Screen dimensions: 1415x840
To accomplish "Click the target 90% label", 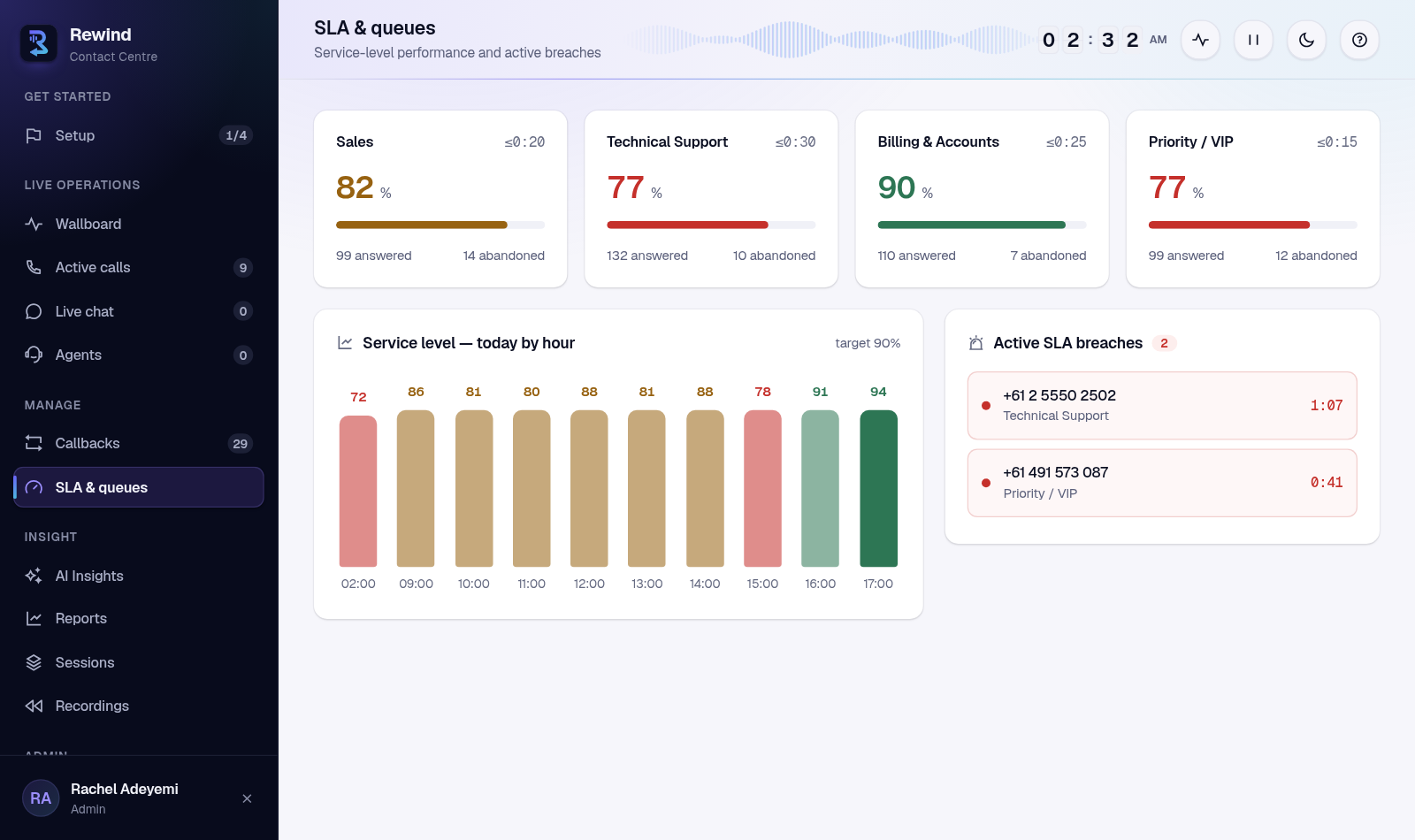I will 868,343.
